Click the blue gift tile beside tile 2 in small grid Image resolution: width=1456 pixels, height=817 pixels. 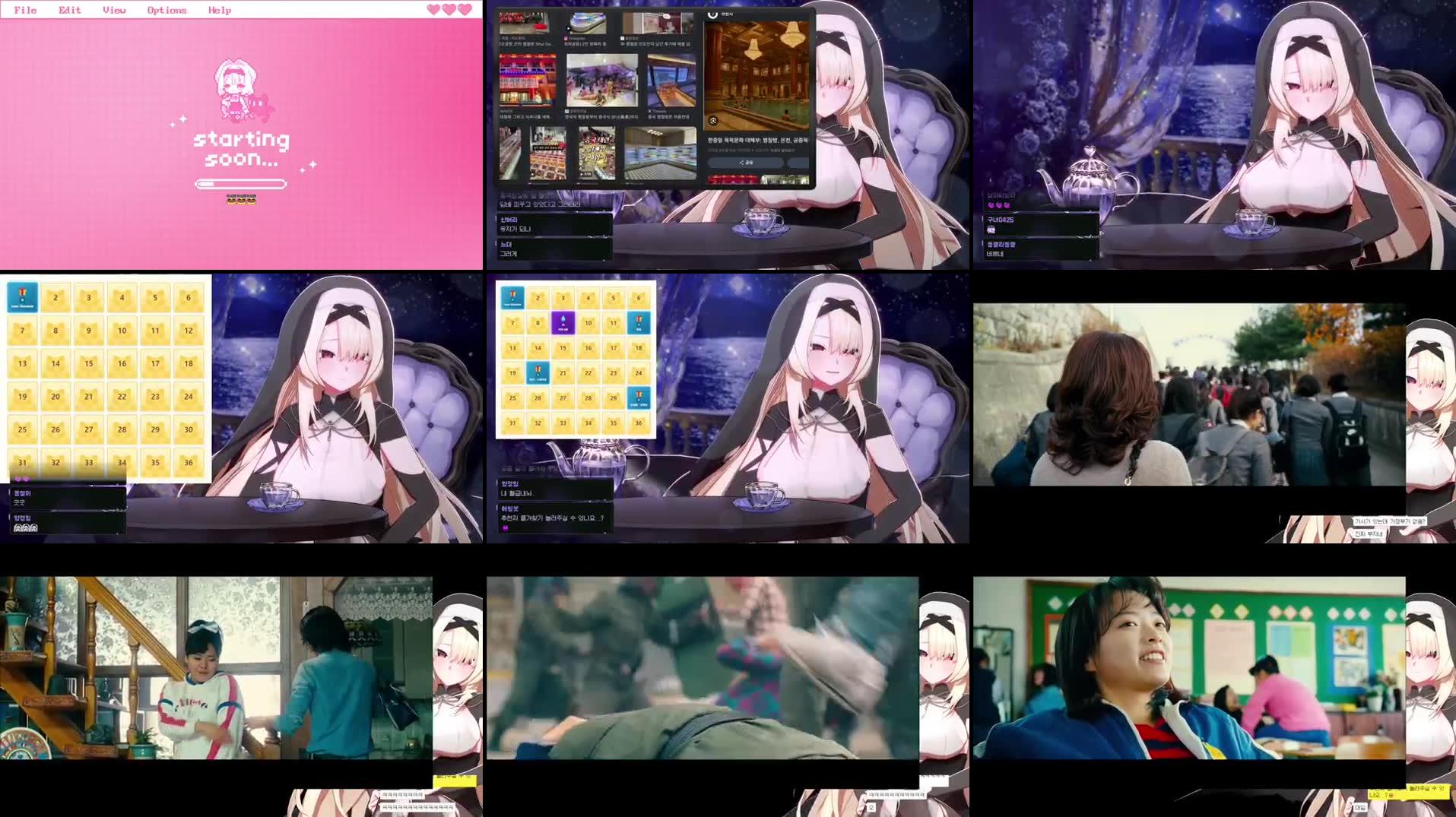coord(512,297)
